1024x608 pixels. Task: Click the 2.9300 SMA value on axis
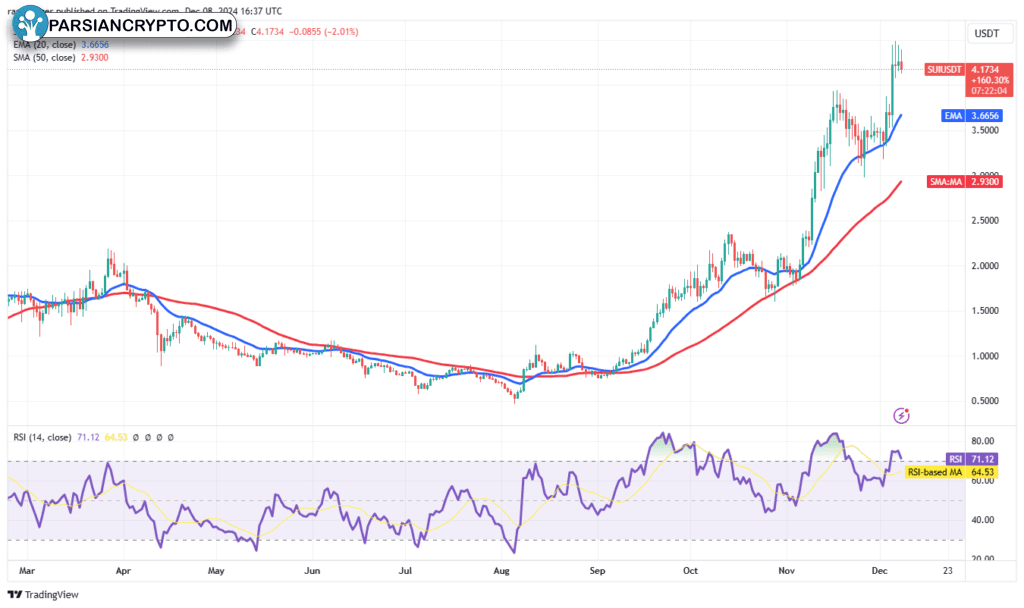click(x=985, y=182)
